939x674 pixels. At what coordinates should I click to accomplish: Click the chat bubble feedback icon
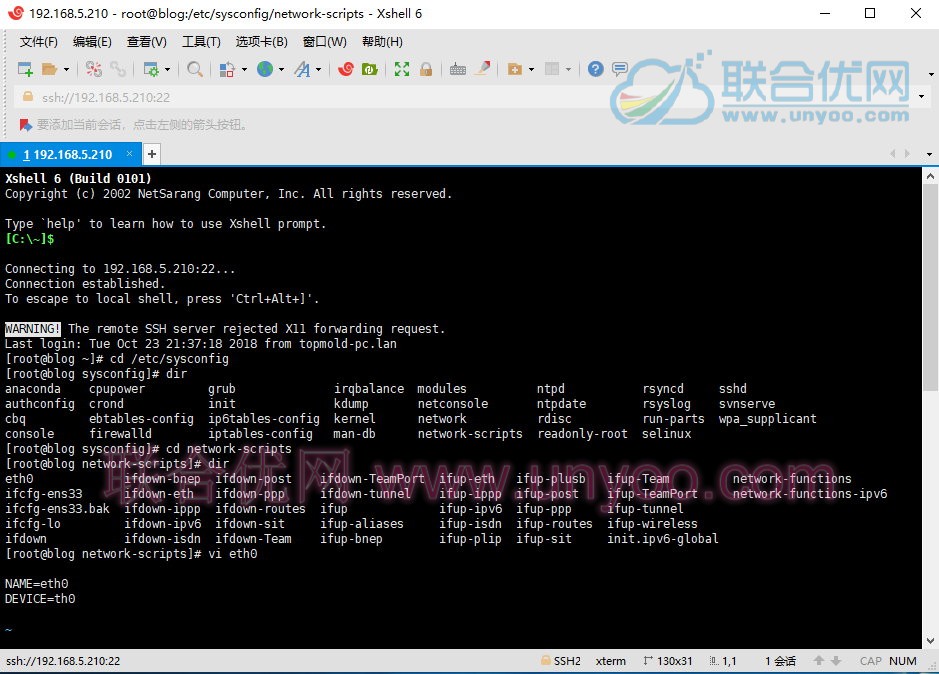click(620, 69)
